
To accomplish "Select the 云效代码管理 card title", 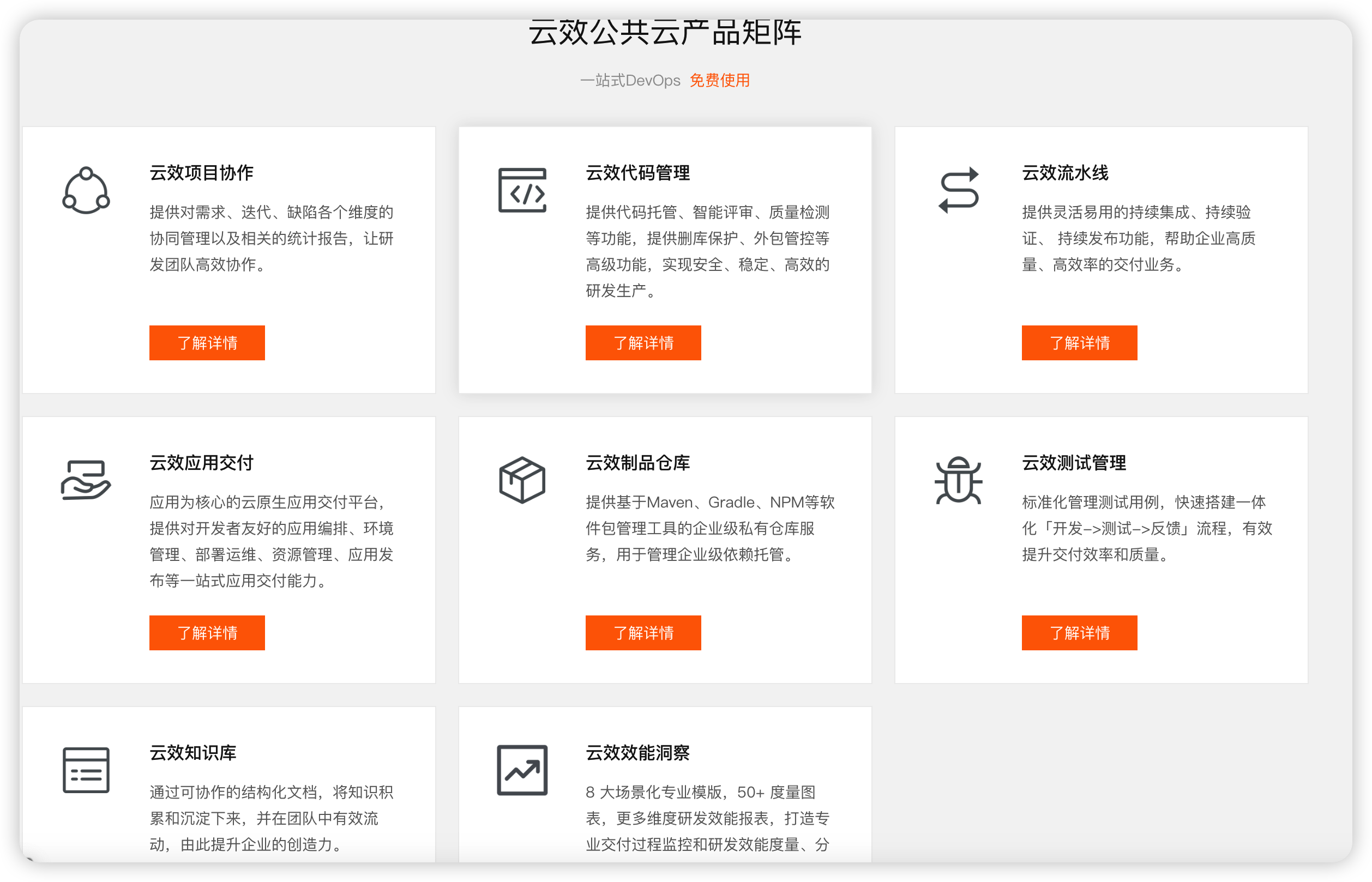I will [637, 172].
